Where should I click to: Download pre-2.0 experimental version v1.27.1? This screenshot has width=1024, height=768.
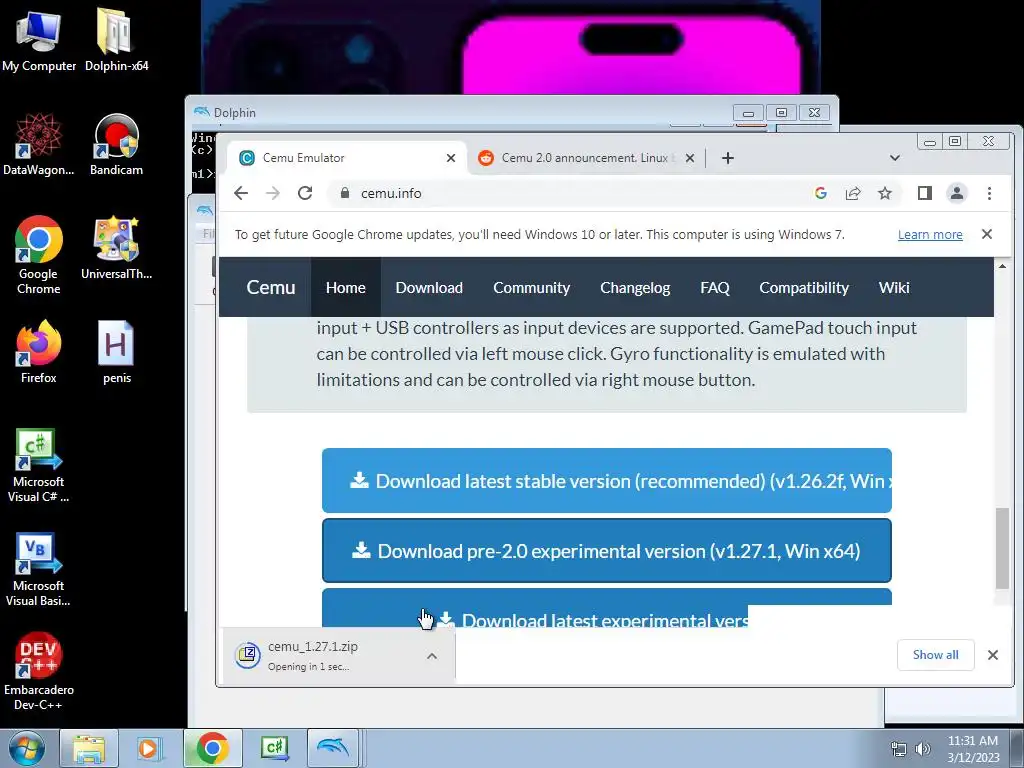tap(607, 551)
